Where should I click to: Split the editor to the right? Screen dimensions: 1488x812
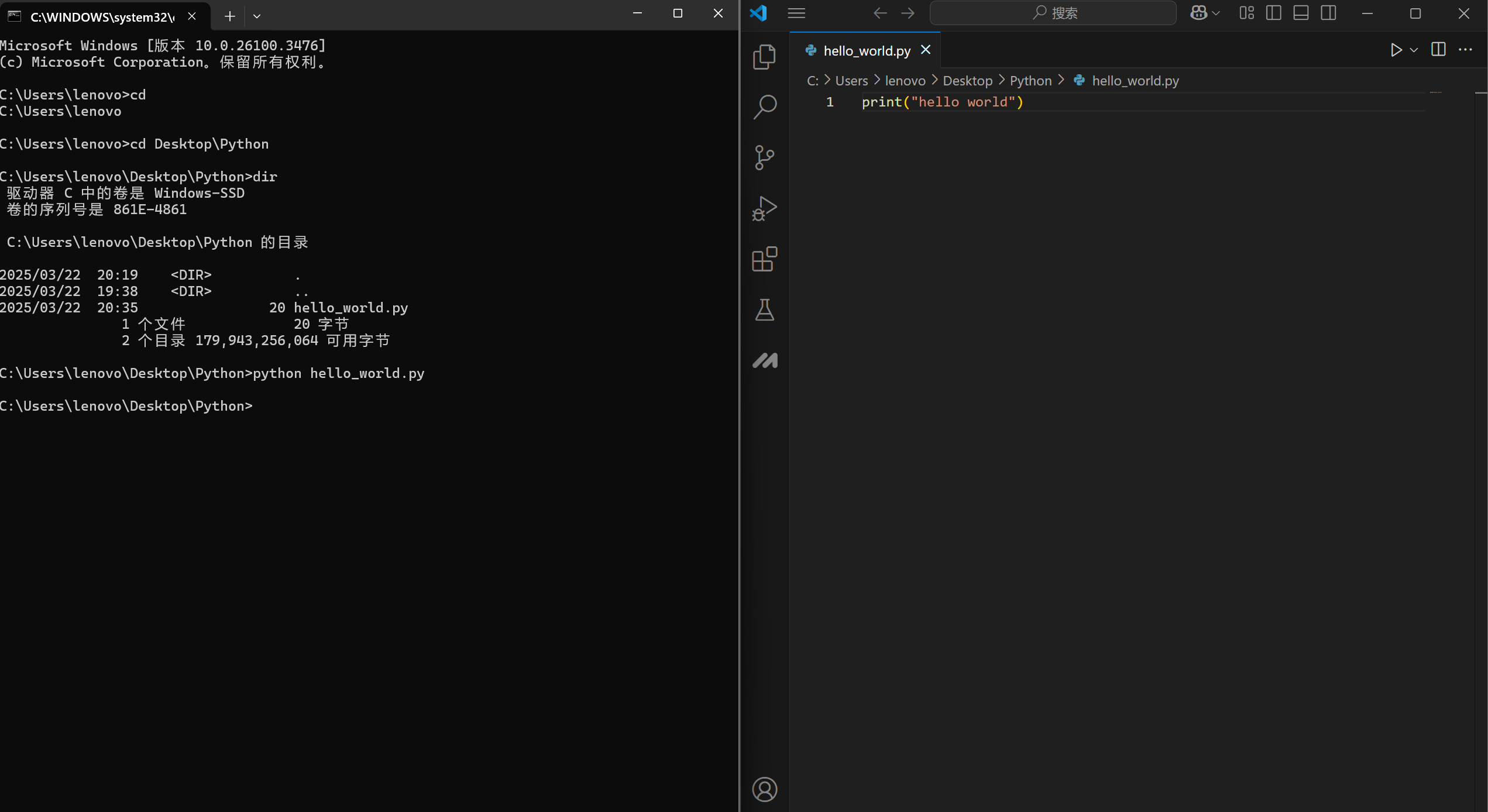point(1438,50)
